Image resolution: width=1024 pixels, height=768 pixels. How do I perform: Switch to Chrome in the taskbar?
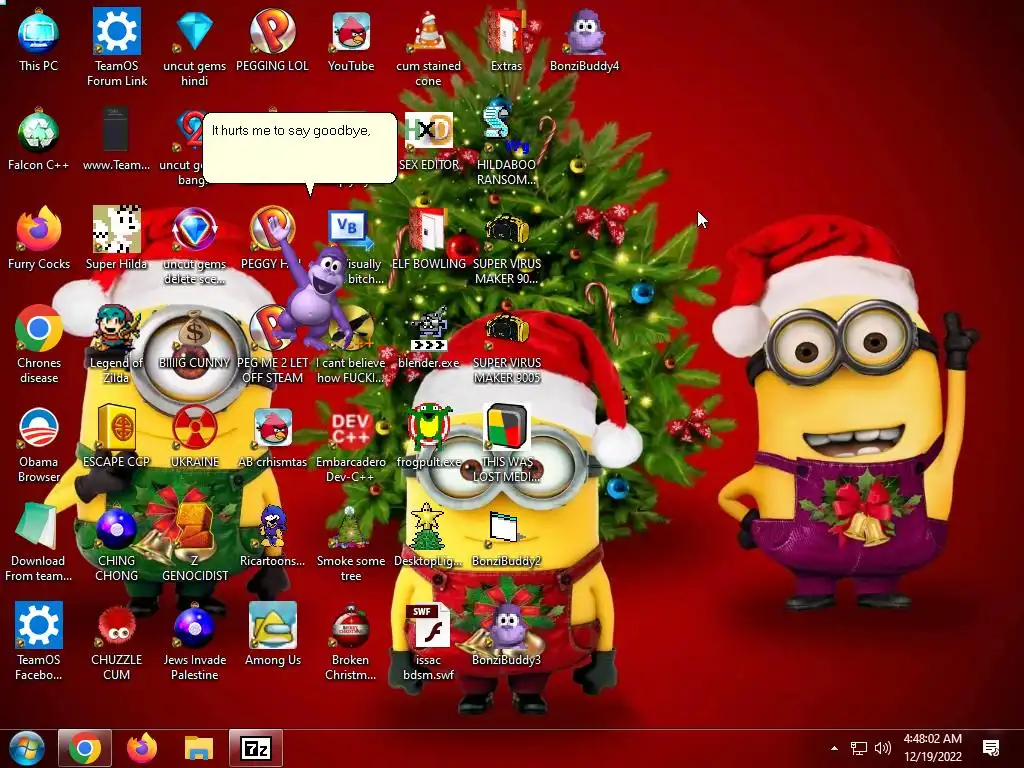click(85, 748)
